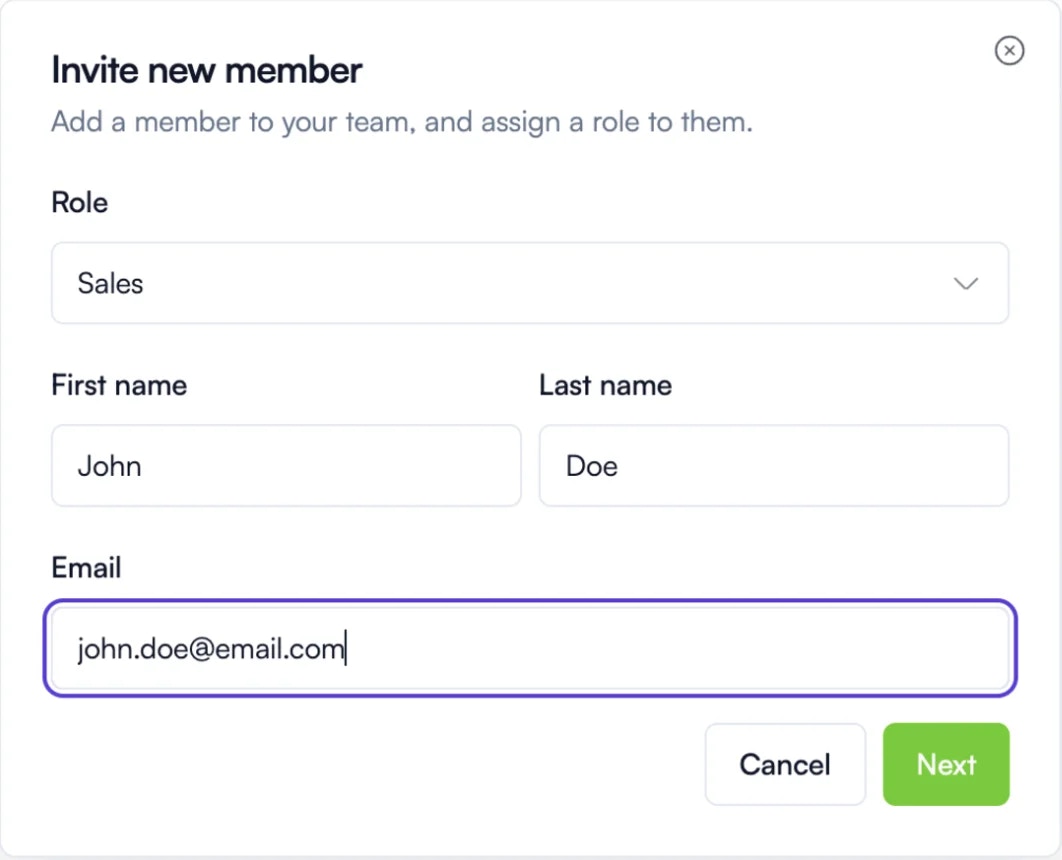Open the Role combo box
This screenshot has height=860, width=1062.
529,284
